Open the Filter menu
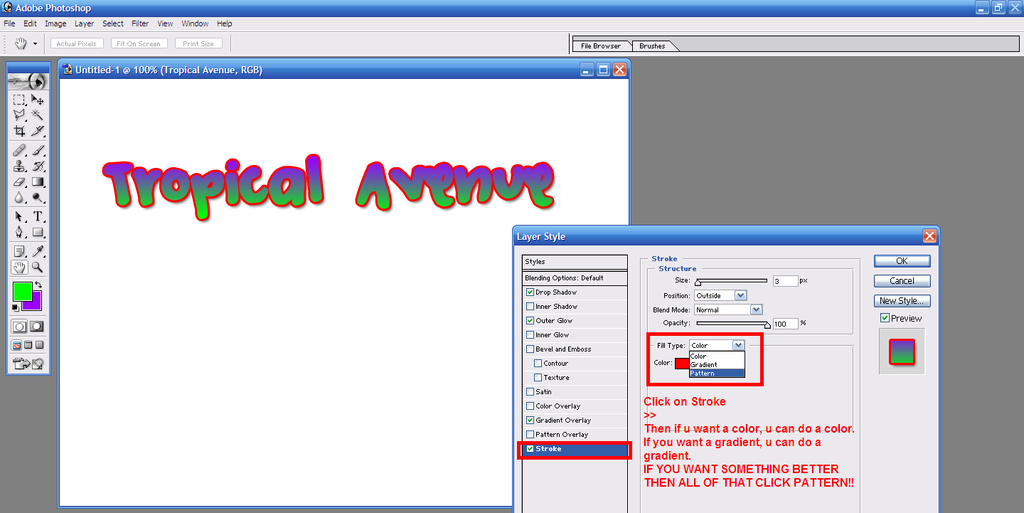Viewport: 1024px width, 513px height. click(x=140, y=23)
